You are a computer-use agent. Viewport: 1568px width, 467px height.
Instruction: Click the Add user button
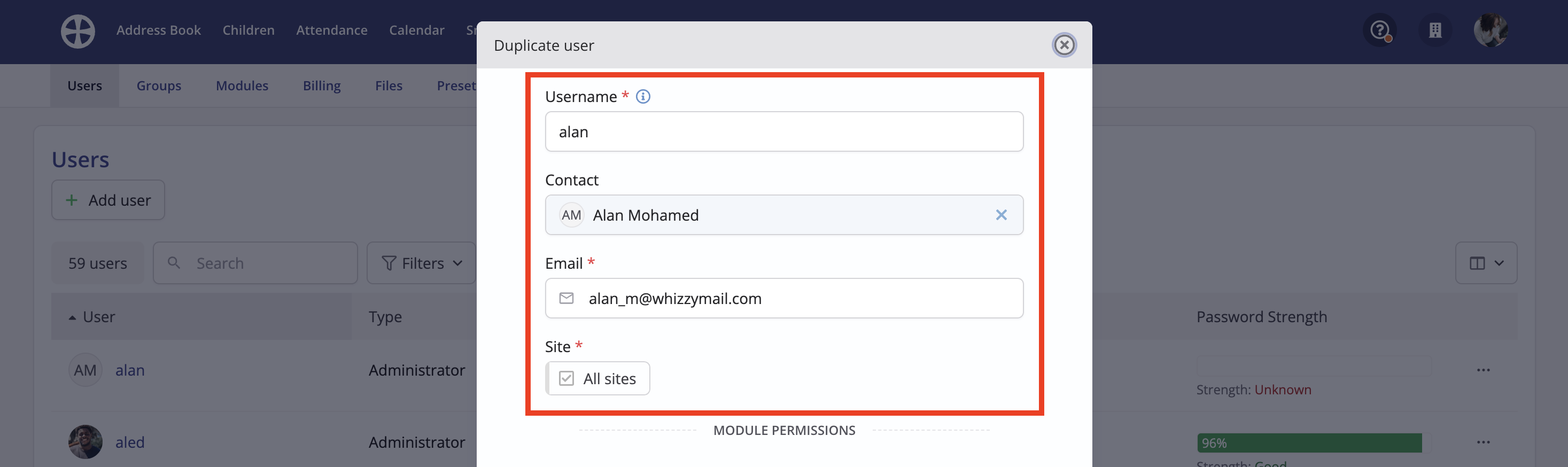(x=108, y=200)
